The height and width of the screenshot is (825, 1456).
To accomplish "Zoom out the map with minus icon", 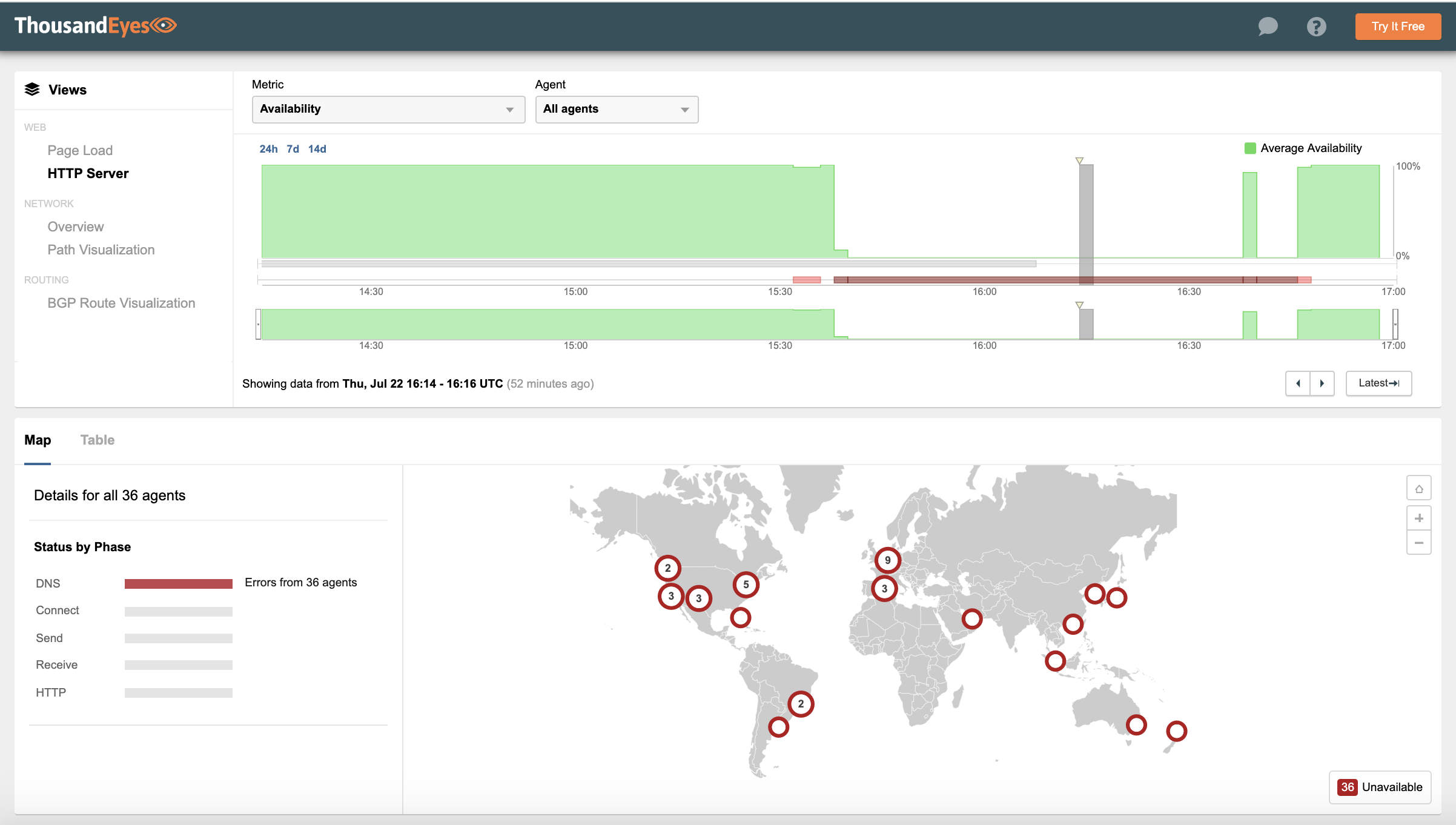I will point(1418,543).
